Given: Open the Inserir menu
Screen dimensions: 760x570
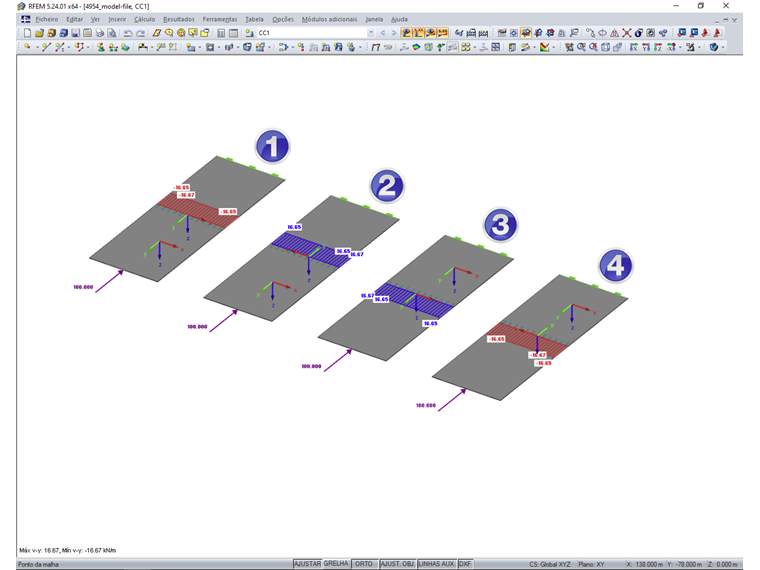Looking at the screenshot, I should pyautogui.click(x=117, y=19).
